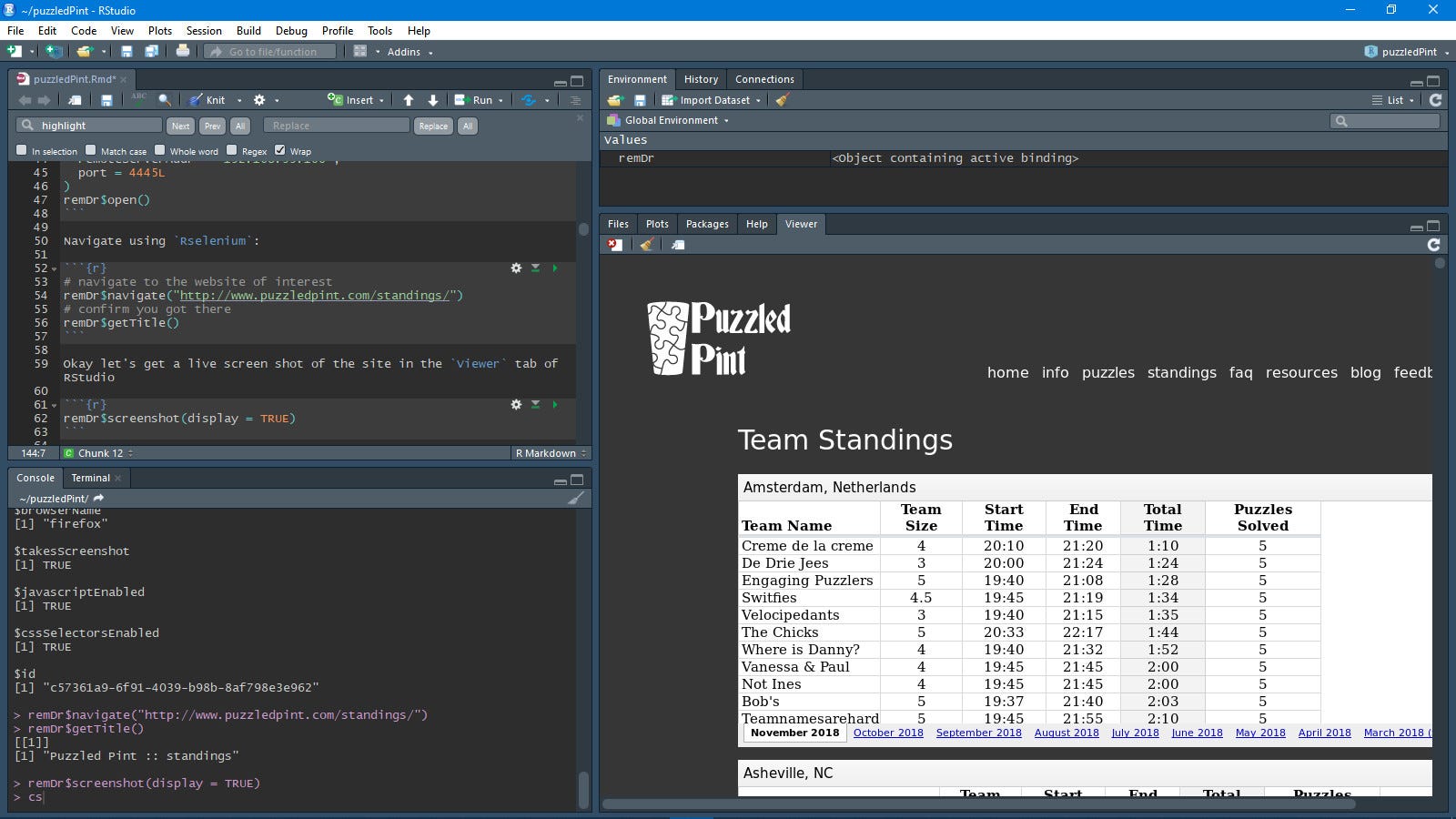
Task: Click the Next find button
Action: click(180, 126)
